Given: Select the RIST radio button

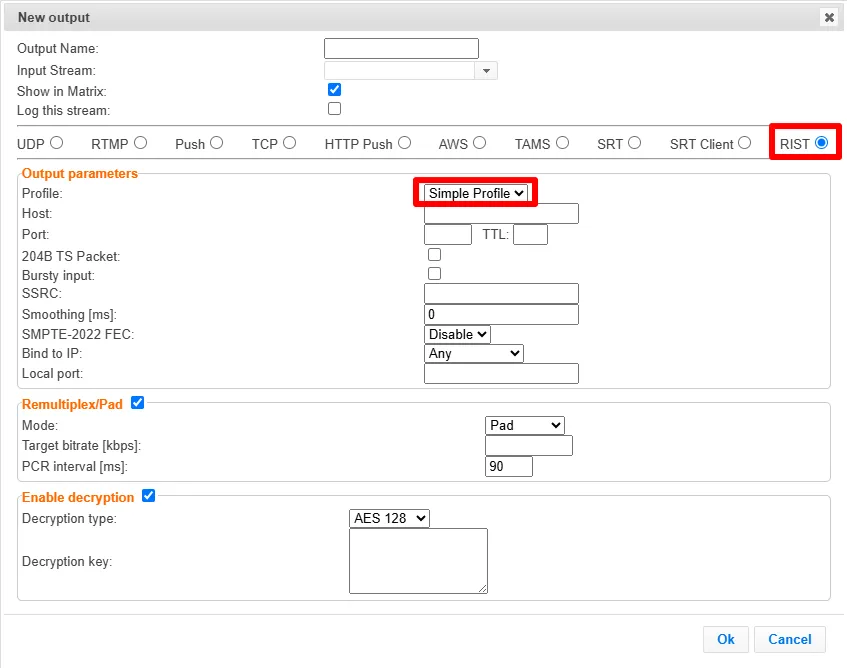Looking at the screenshot, I should tap(822, 143).
